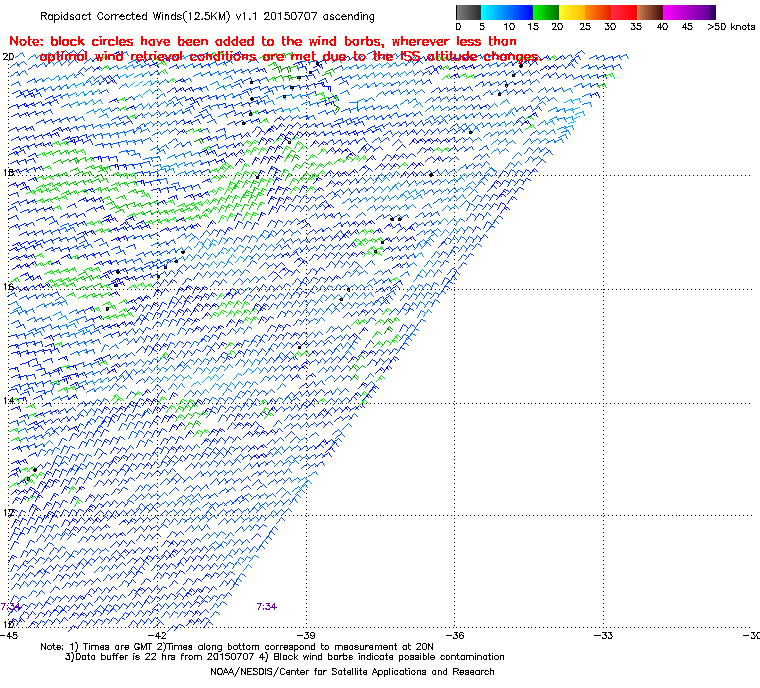Image resolution: width=760 pixels, height=688 pixels.
Task: Click the red note about black circles
Action: [x=274, y=48]
